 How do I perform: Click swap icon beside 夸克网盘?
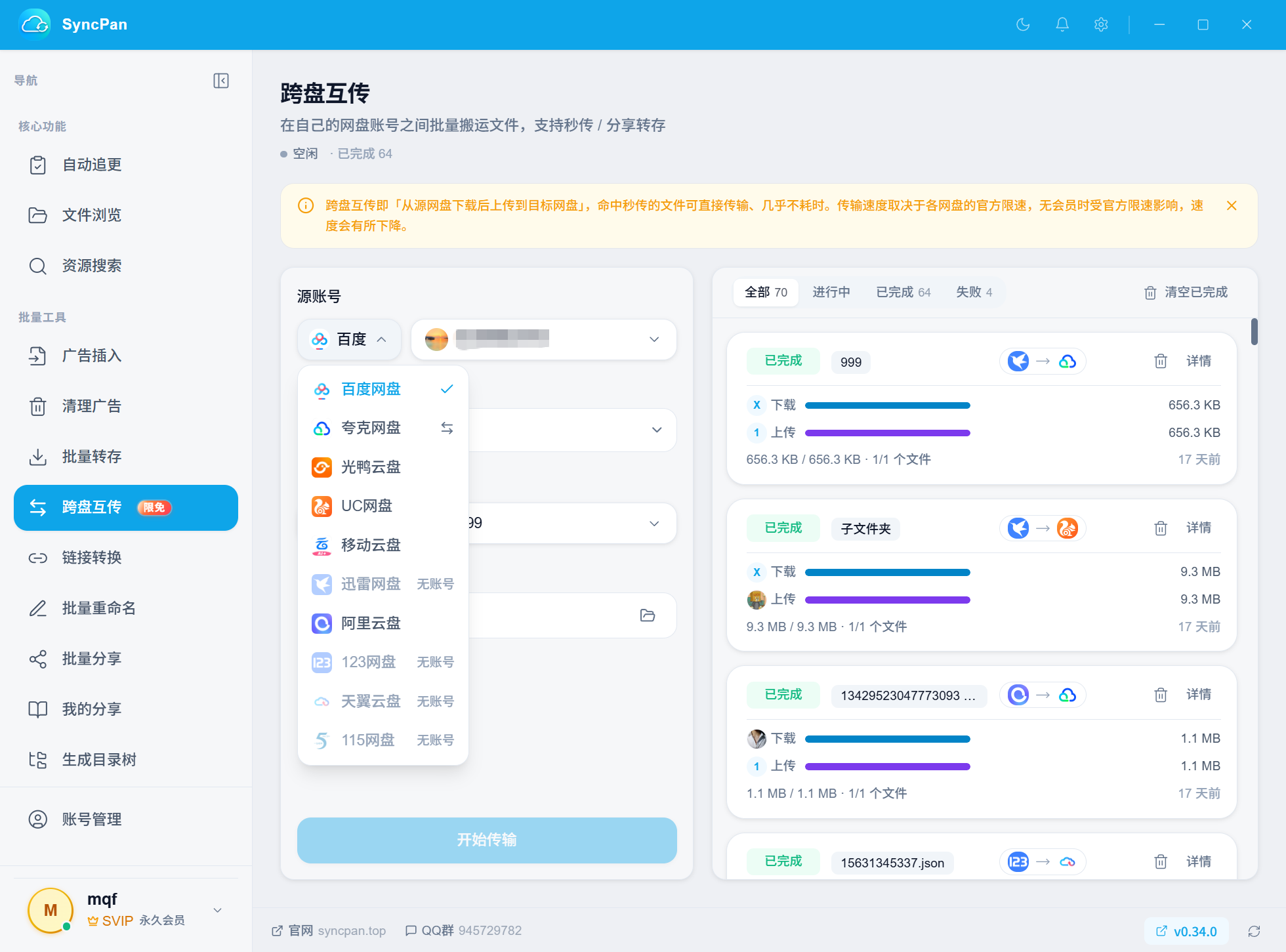pyautogui.click(x=447, y=428)
